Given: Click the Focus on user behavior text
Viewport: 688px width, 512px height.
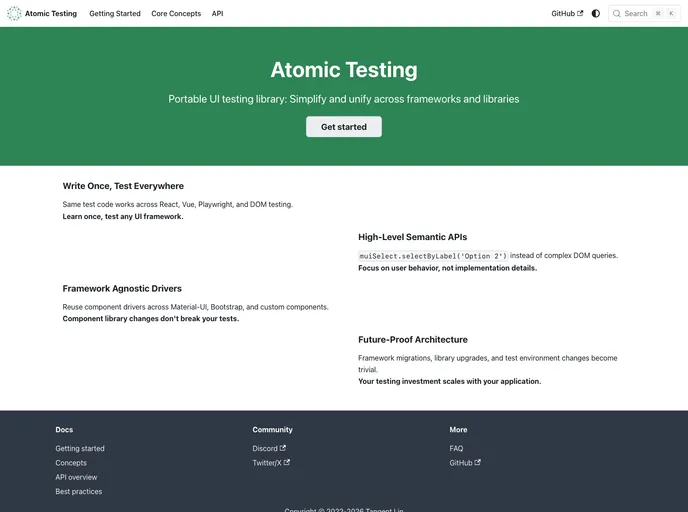Looking at the screenshot, I should [x=448, y=268].
